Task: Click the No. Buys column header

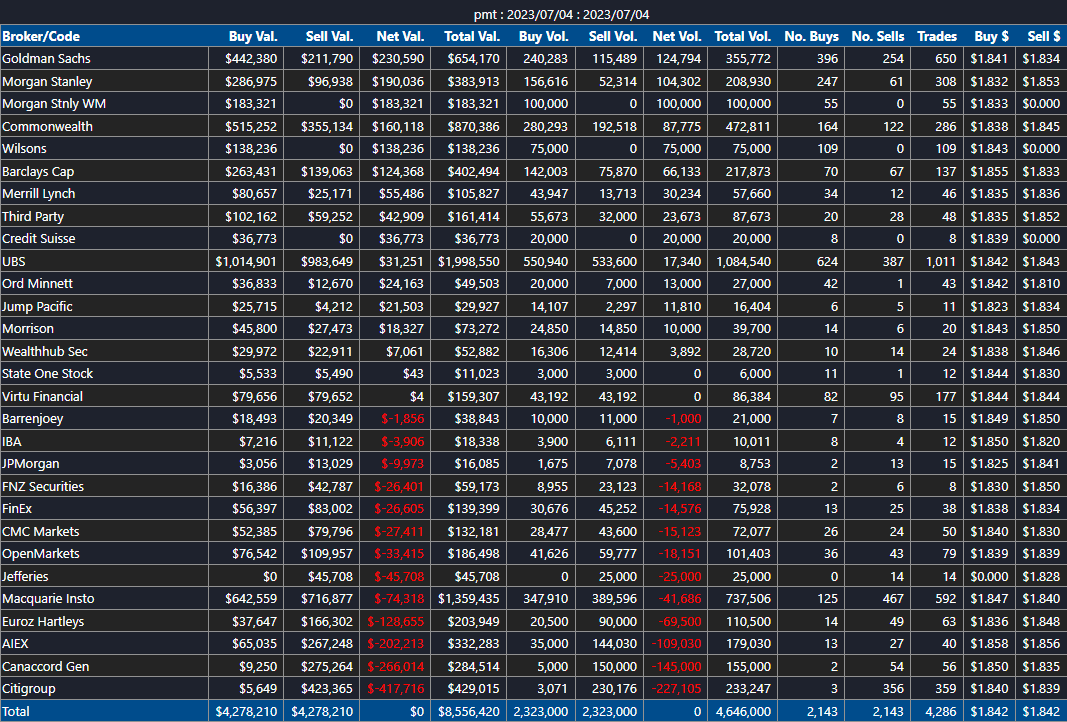Action: click(x=812, y=37)
